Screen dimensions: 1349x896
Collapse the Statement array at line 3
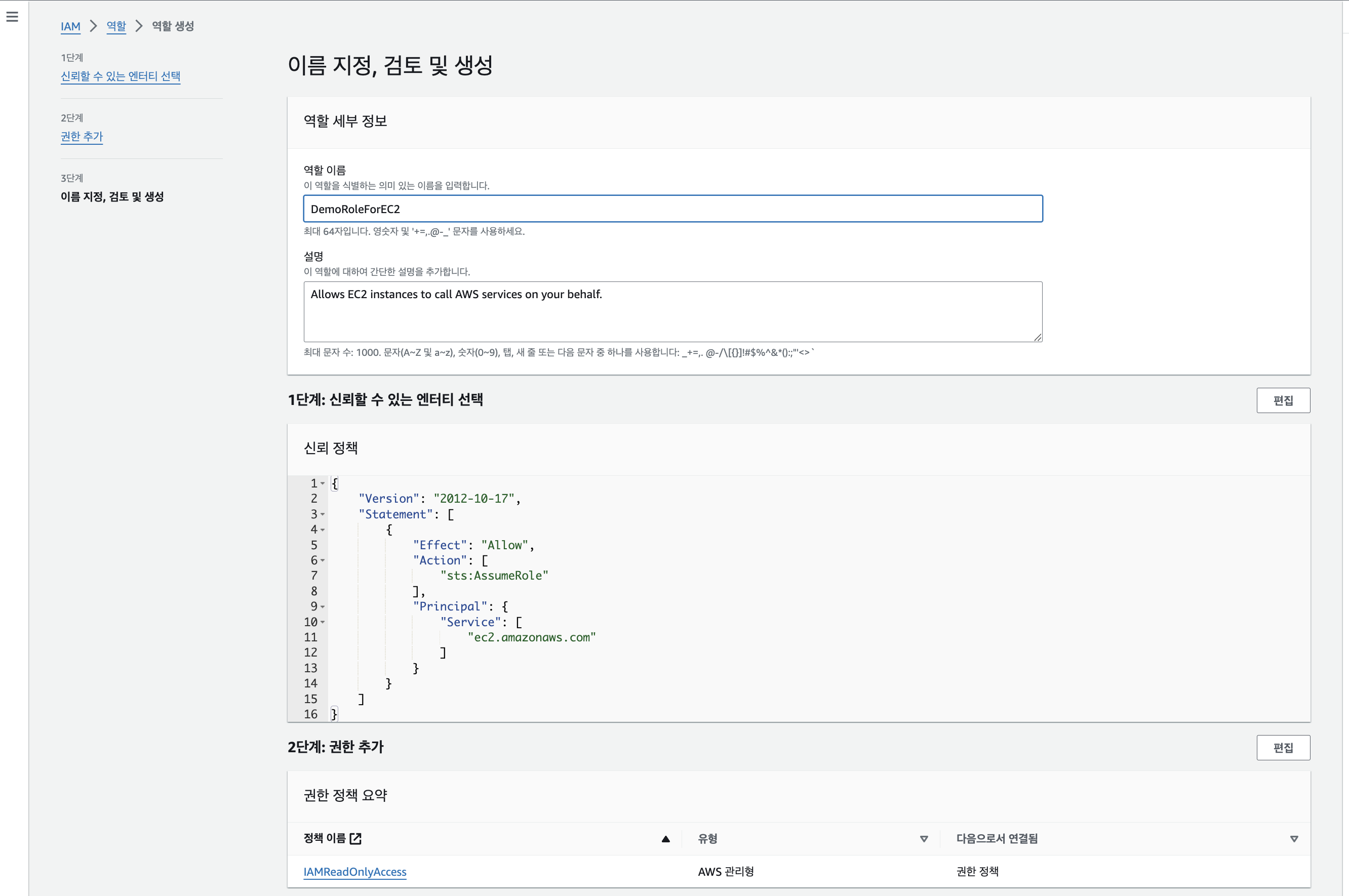pos(323,514)
